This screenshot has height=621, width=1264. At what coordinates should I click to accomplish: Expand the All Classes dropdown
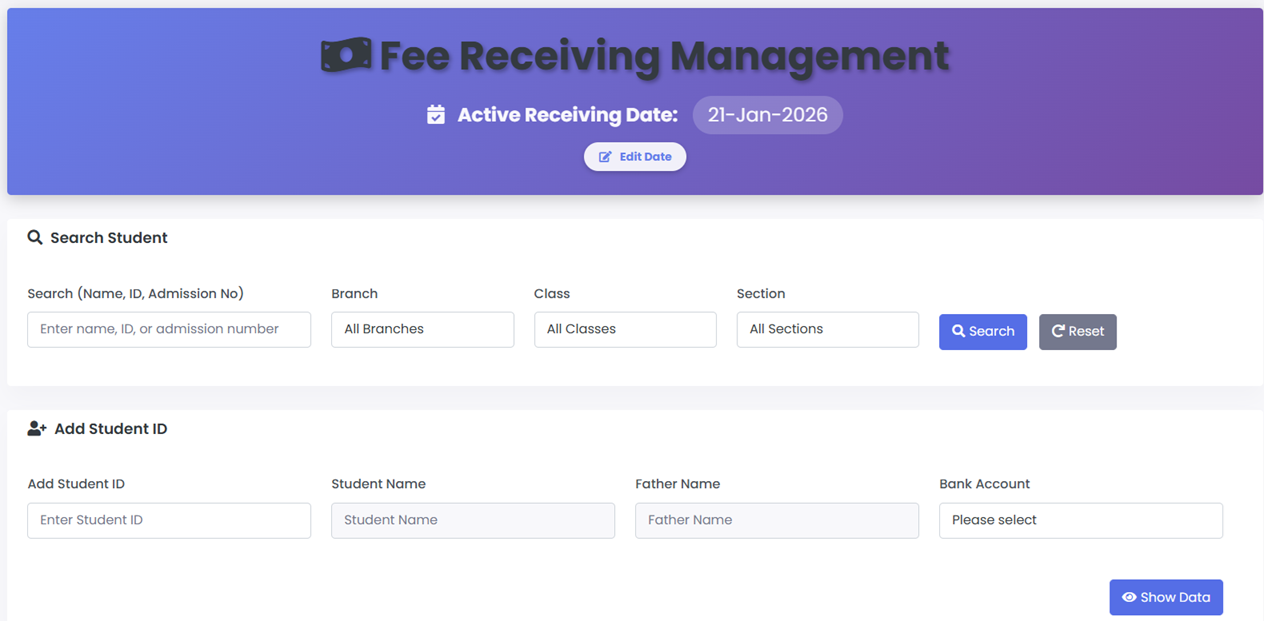pyautogui.click(x=625, y=329)
